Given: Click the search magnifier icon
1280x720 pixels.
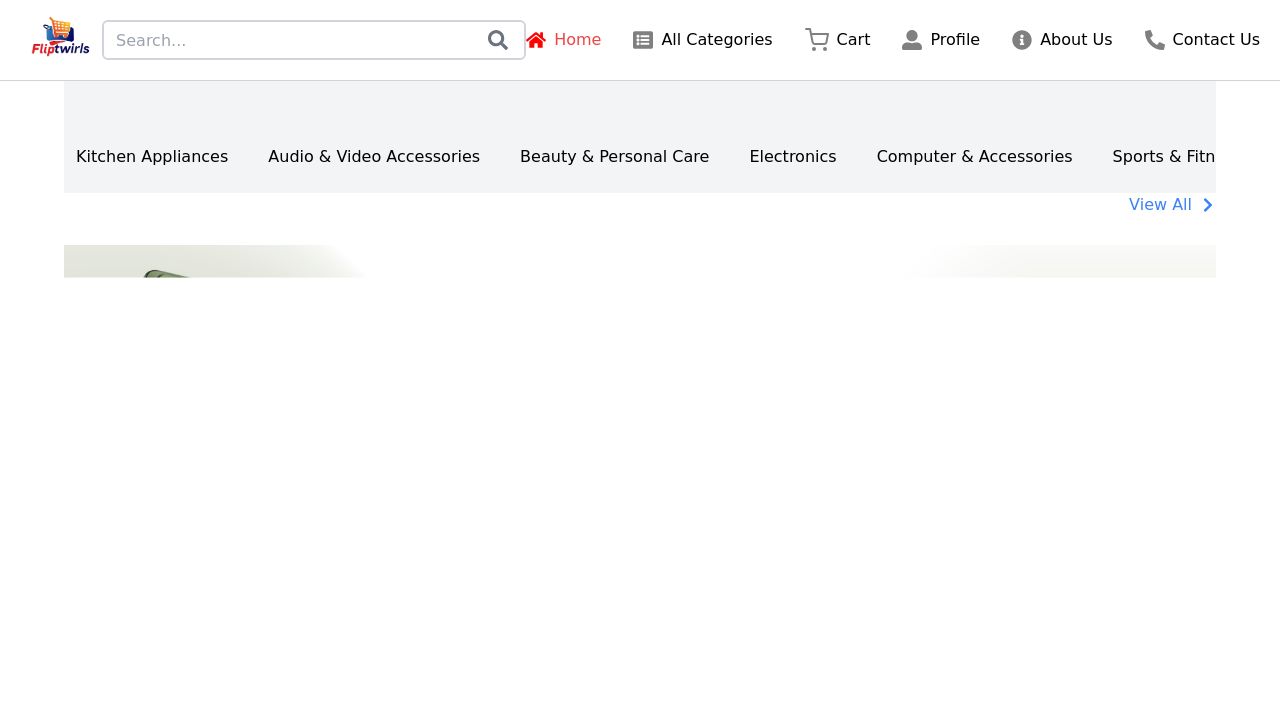Looking at the screenshot, I should tap(498, 40).
